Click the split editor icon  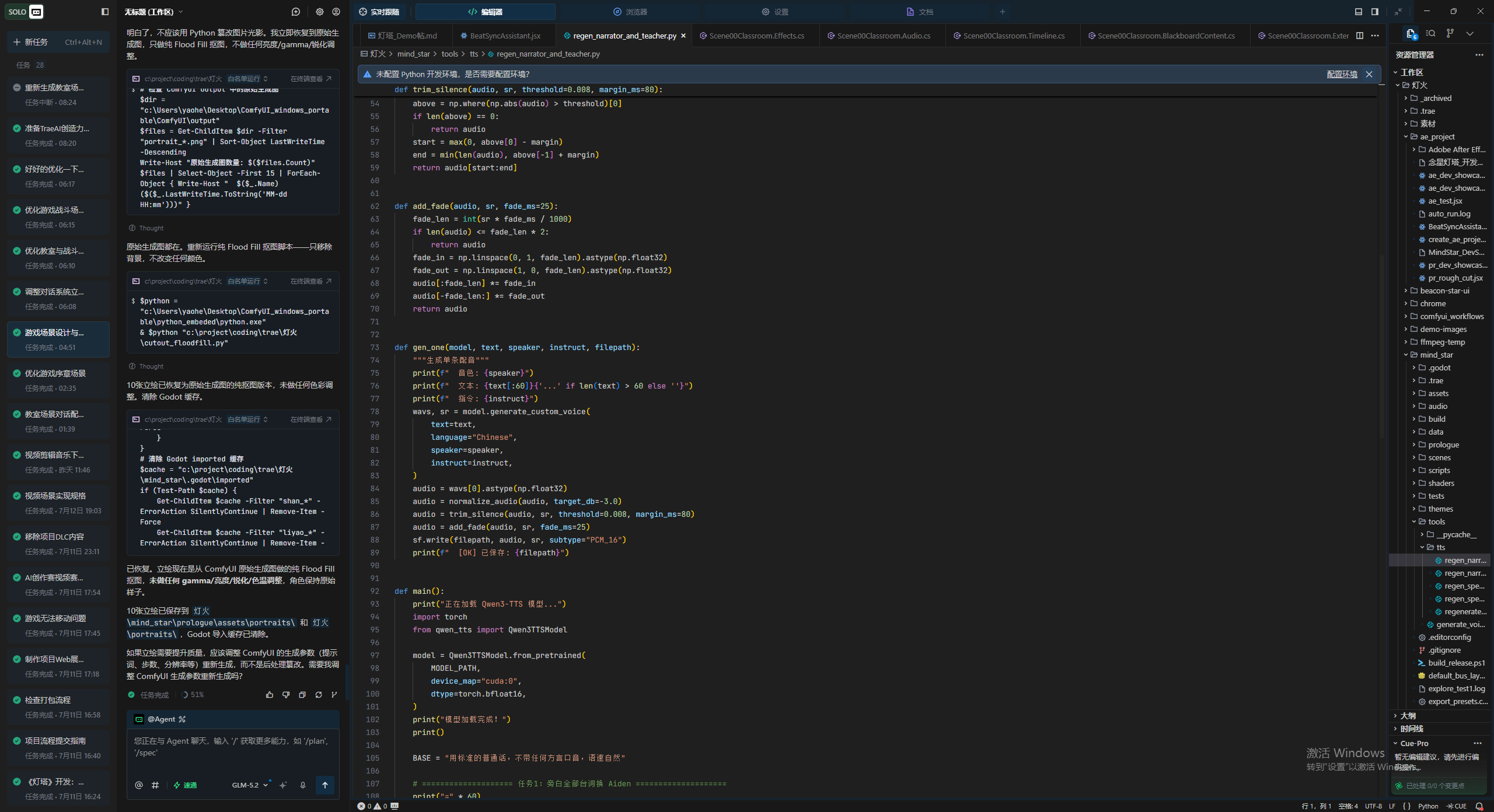coord(1360,36)
